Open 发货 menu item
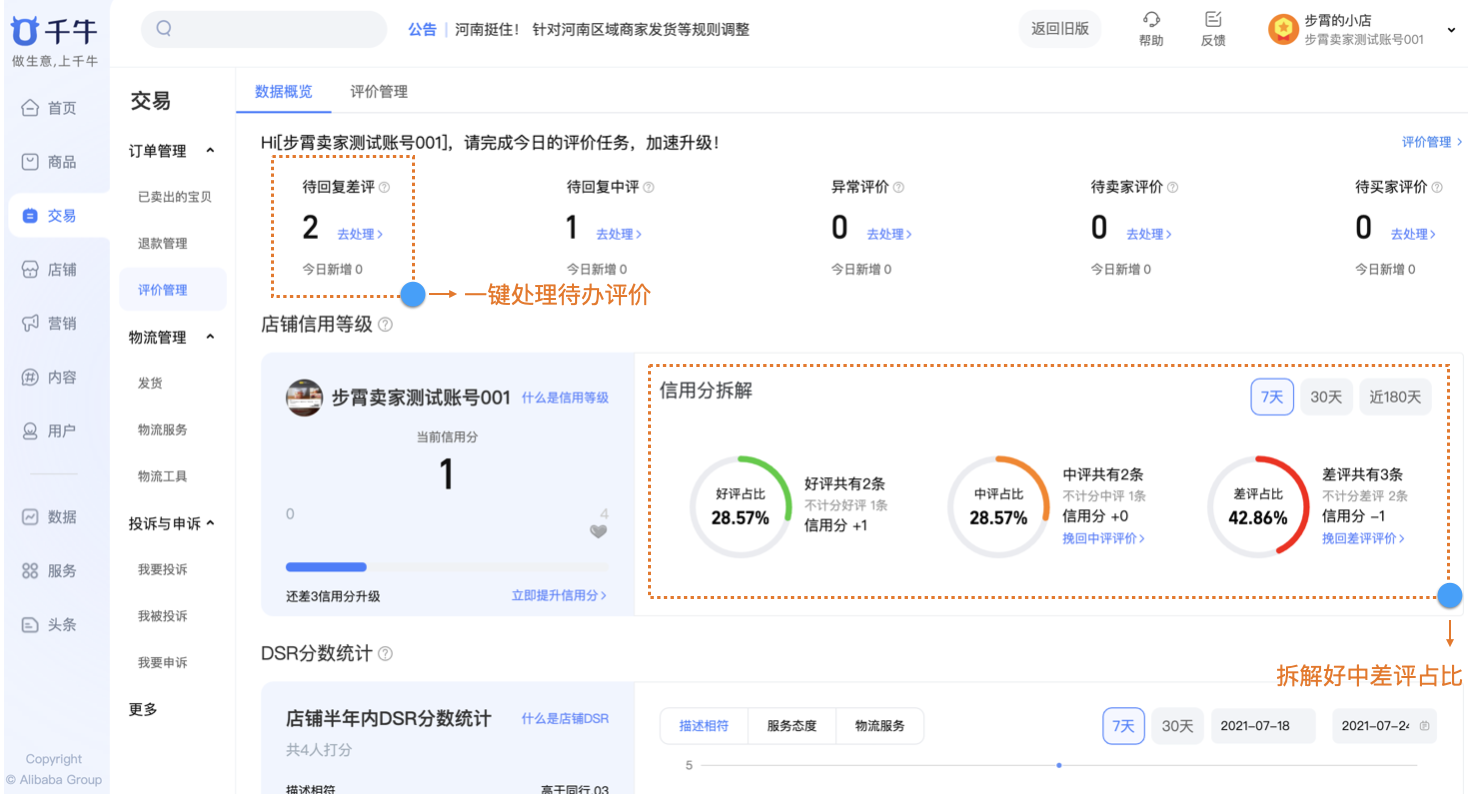The height and width of the screenshot is (794, 1468). [x=150, y=383]
